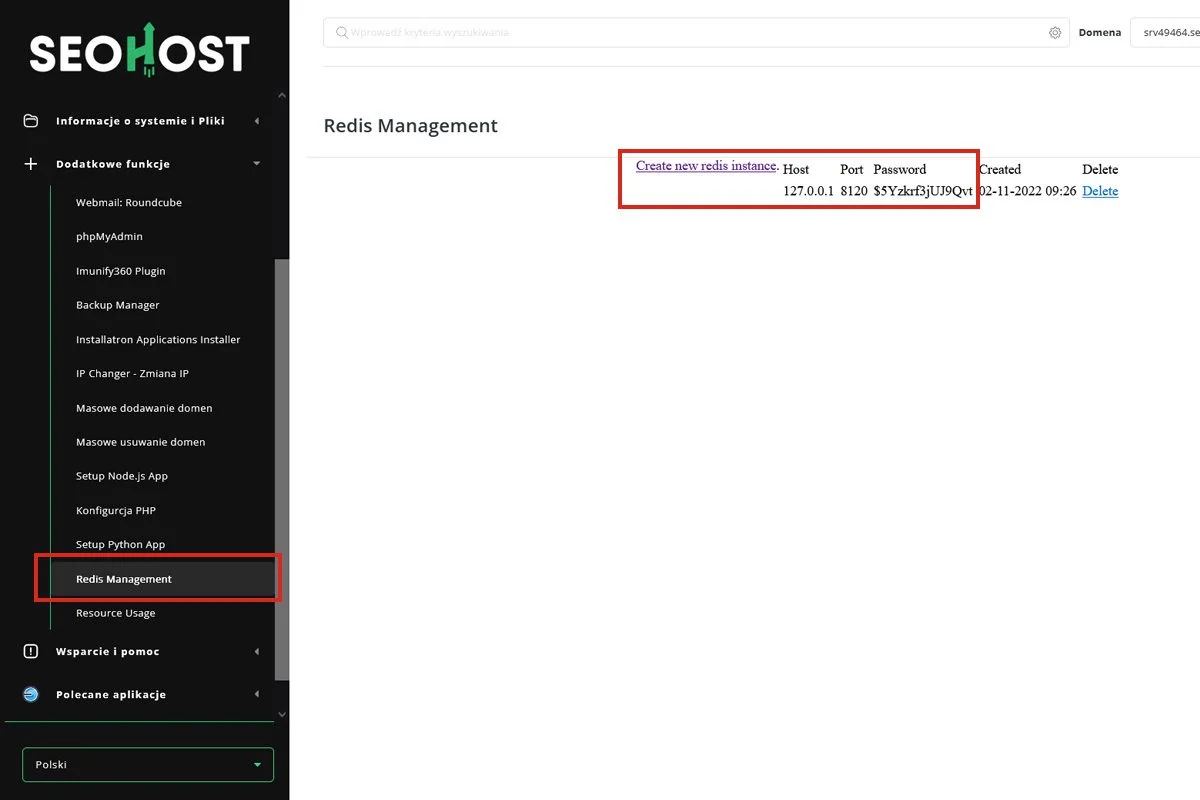Click the folder icon beside Informacje o systemie
1200x800 pixels.
tap(31, 121)
